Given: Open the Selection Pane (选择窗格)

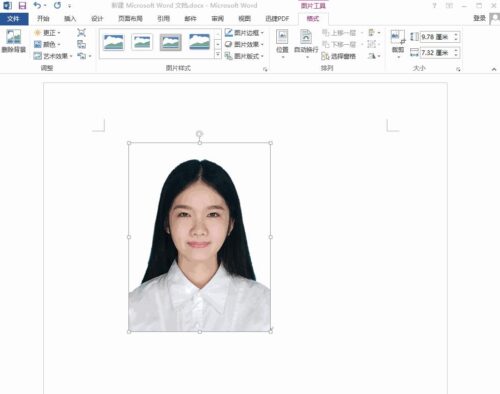Looking at the screenshot, I should pyautogui.click(x=339, y=56).
